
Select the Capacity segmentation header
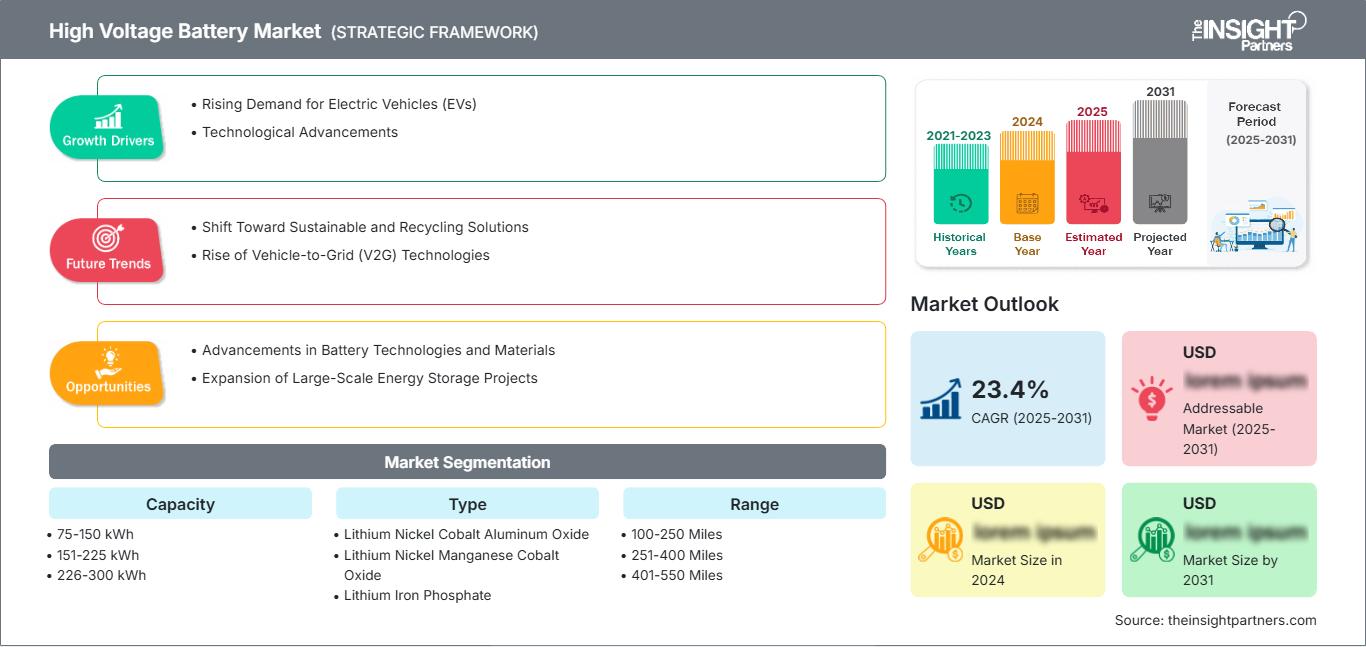[x=180, y=504]
